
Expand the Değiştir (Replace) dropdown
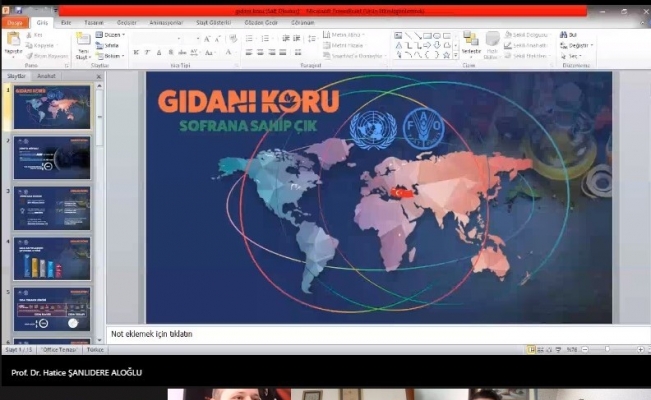coord(577,45)
